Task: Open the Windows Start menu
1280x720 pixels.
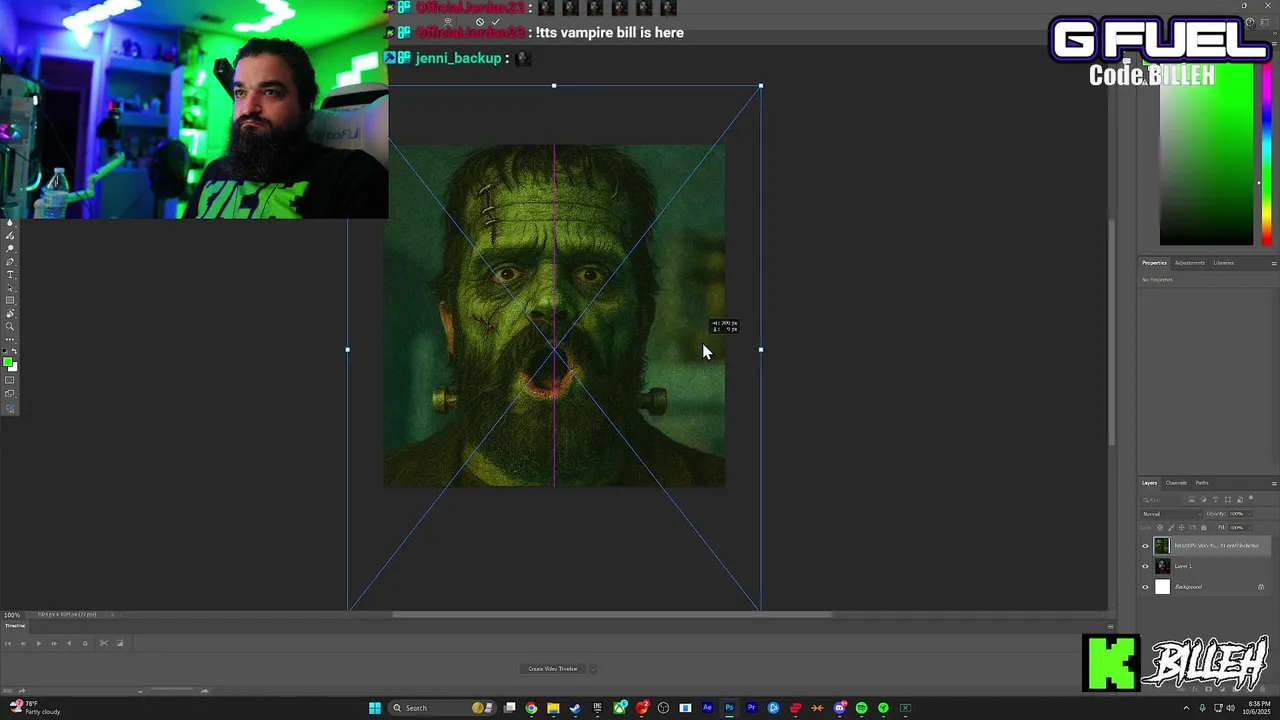Action: coord(374,708)
